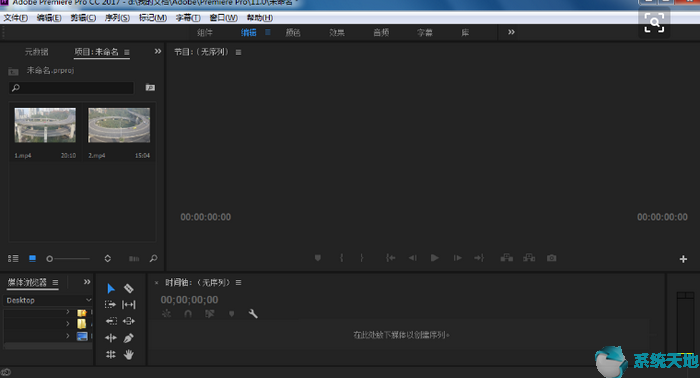Open the 元数据 panel tab

click(37, 52)
